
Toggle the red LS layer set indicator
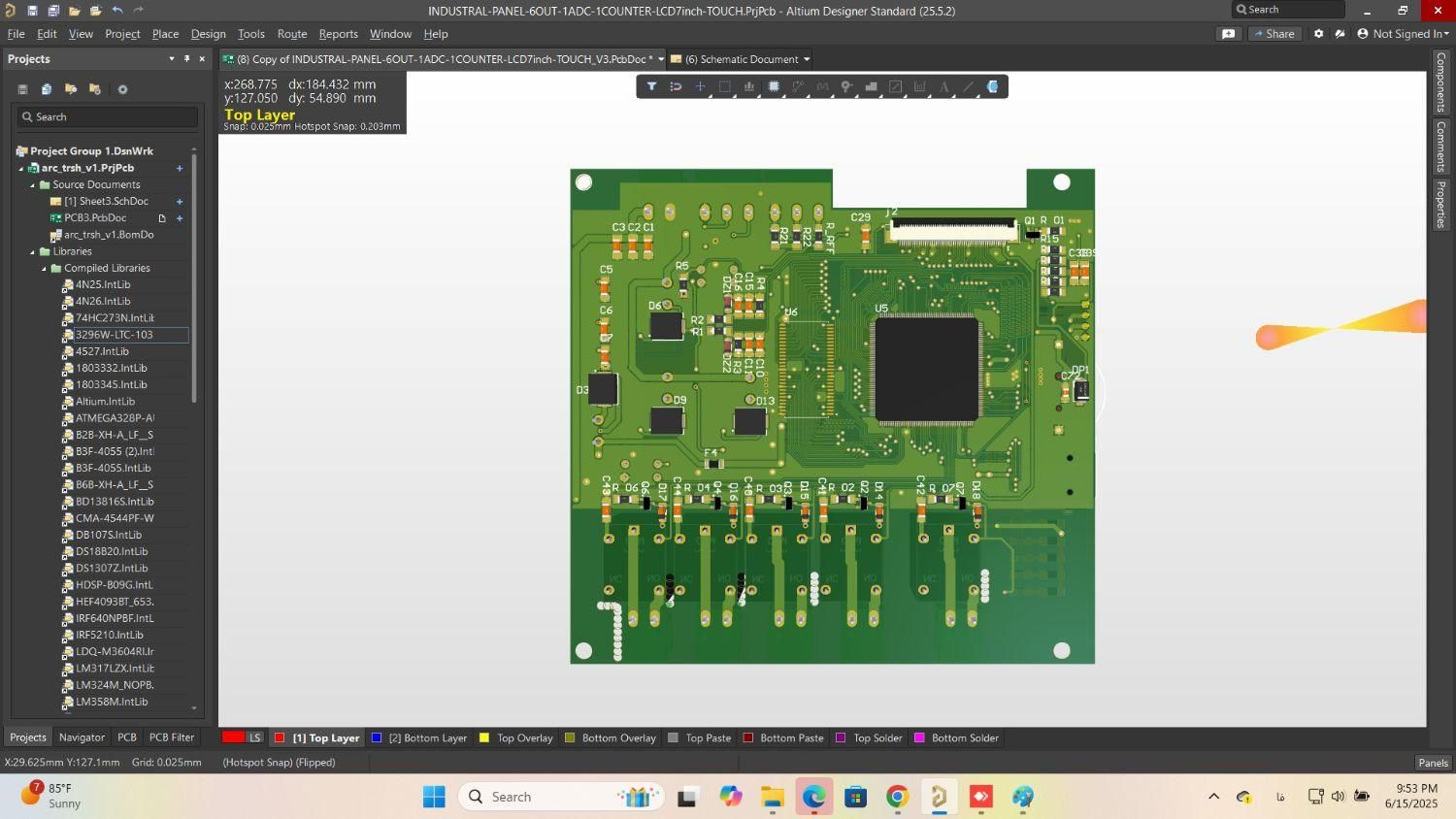click(243, 737)
